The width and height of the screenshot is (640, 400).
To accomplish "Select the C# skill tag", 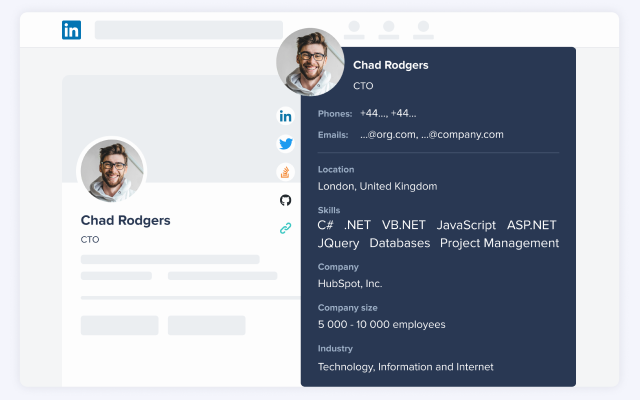I will [x=325, y=225].
